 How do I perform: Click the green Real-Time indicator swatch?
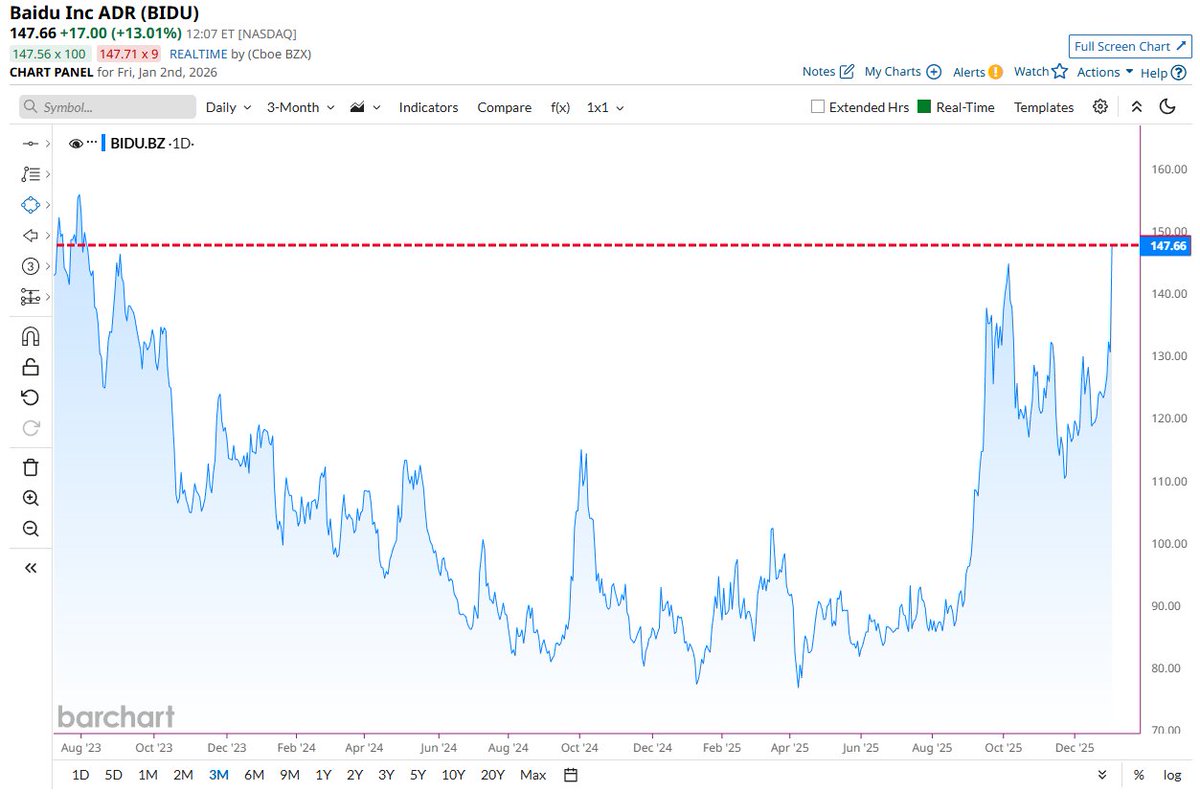(x=923, y=107)
